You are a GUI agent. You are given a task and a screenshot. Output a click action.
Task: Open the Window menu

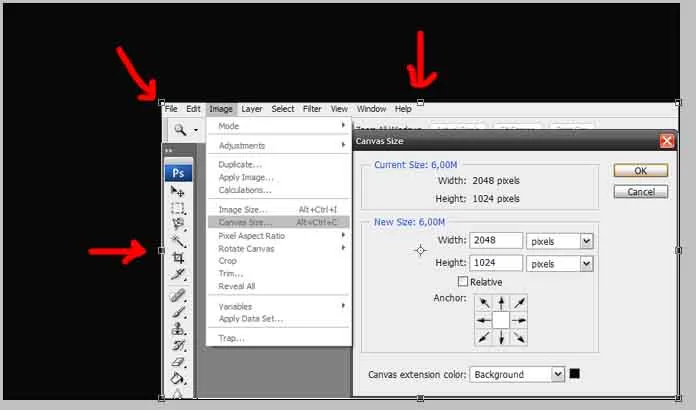pyautogui.click(x=372, y=109)
